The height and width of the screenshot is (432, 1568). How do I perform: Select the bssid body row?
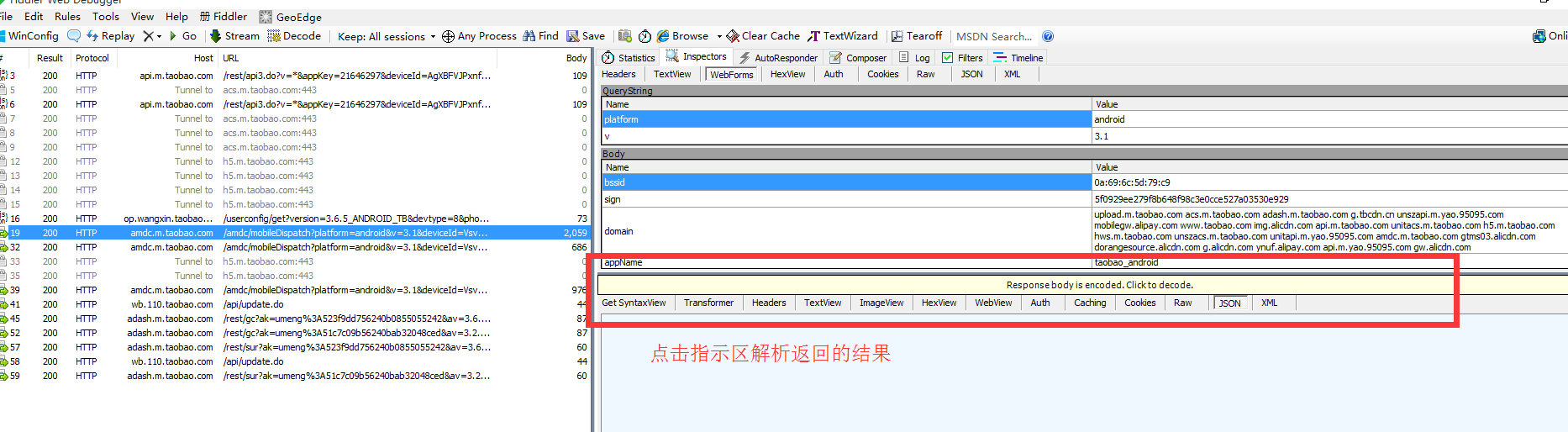(x=1084, y=182)
